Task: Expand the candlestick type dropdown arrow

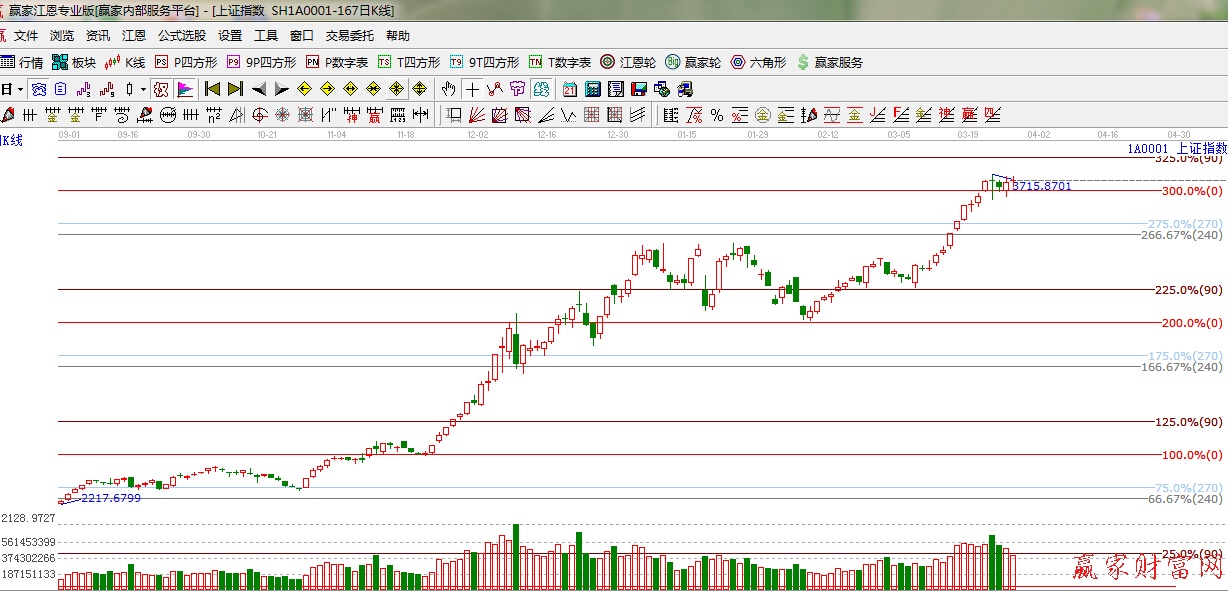Action: (x=143, y=89)
